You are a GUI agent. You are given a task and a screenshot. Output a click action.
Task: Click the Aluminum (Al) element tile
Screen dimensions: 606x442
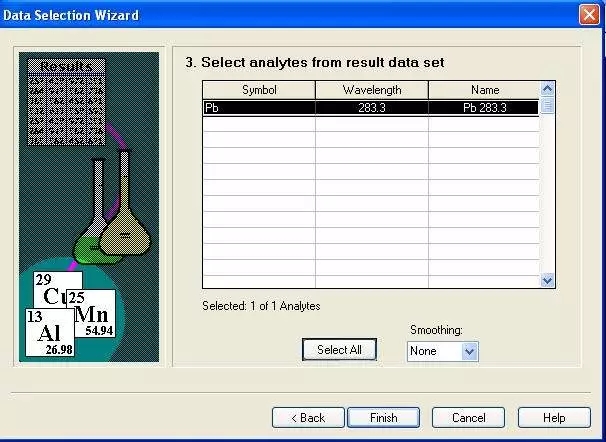[x=49, y=334]
